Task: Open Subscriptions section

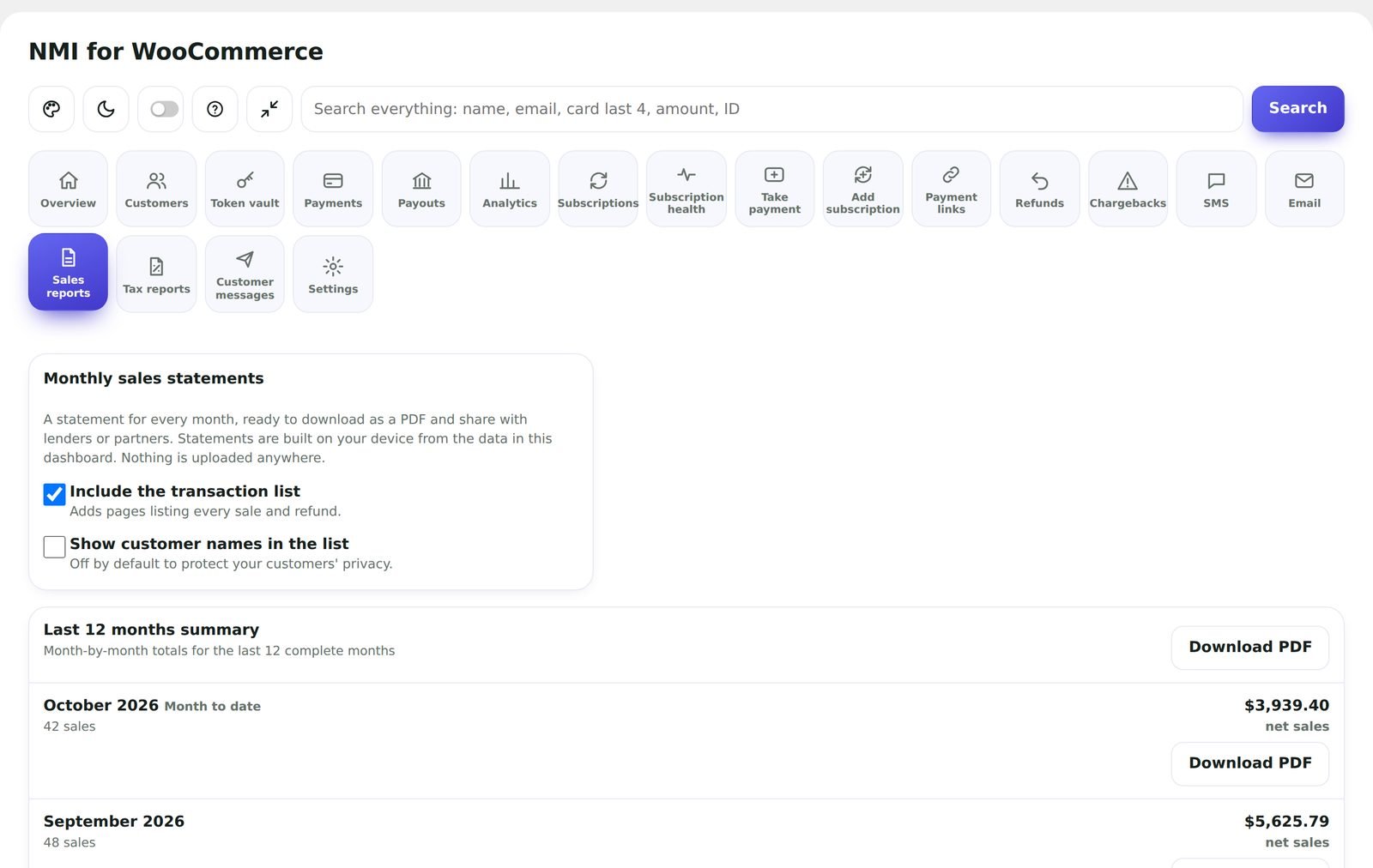Action: [598, 189]
